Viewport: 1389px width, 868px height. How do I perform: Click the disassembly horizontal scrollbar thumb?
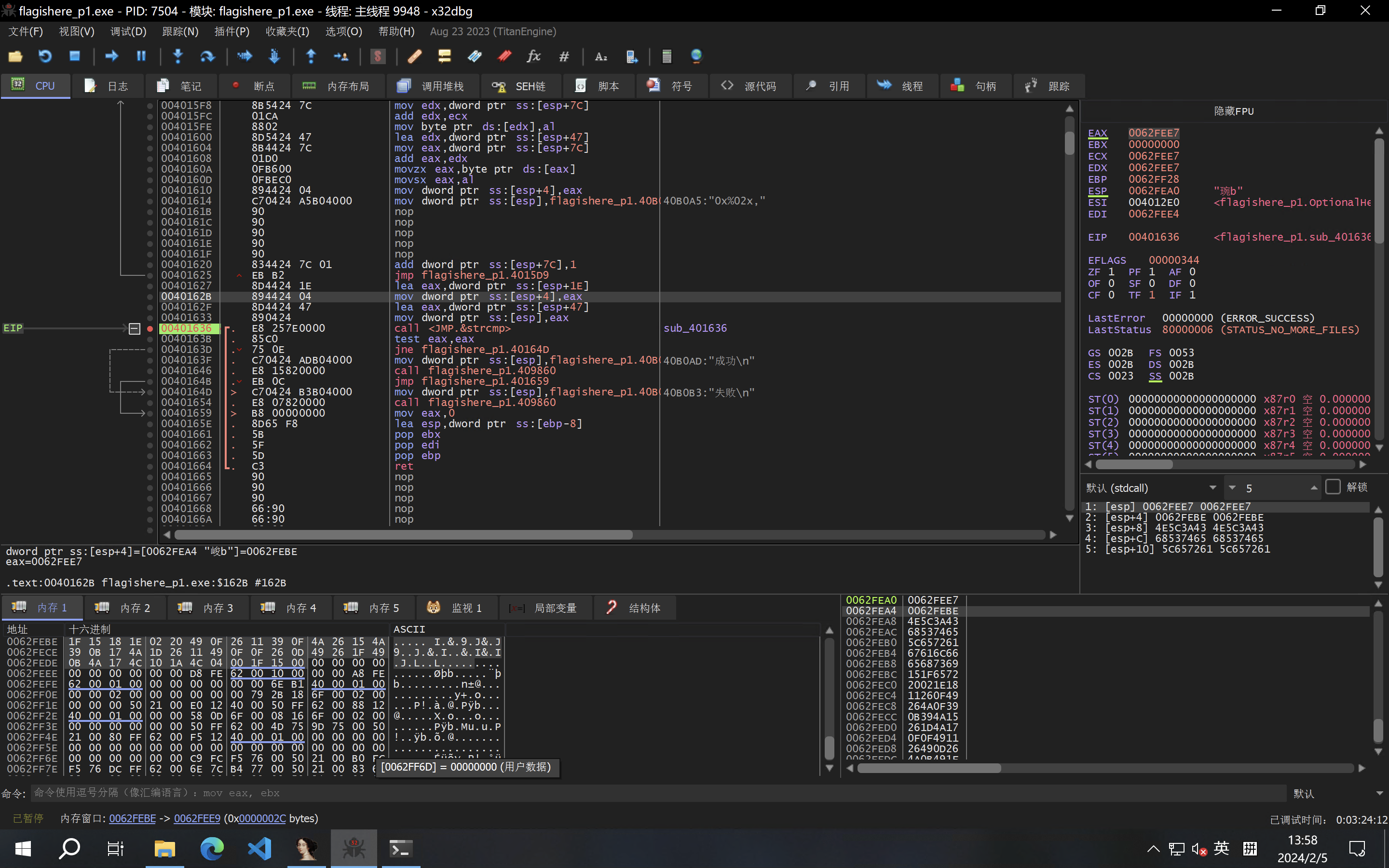403,535
